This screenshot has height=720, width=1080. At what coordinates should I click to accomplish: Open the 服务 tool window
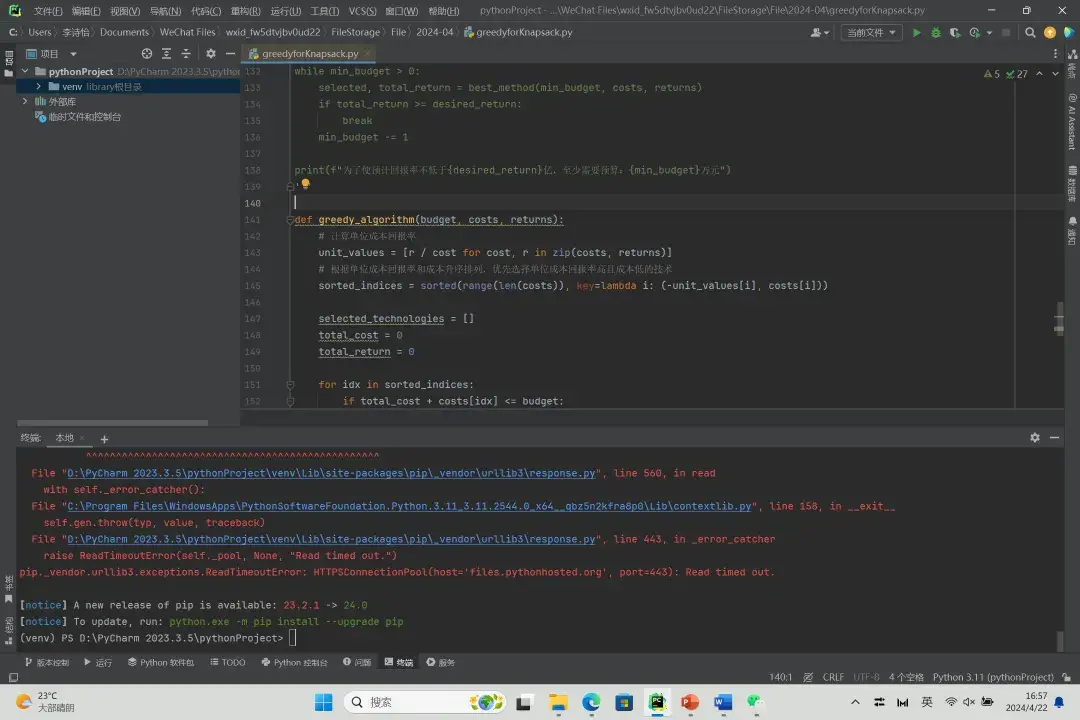(440, 662)
